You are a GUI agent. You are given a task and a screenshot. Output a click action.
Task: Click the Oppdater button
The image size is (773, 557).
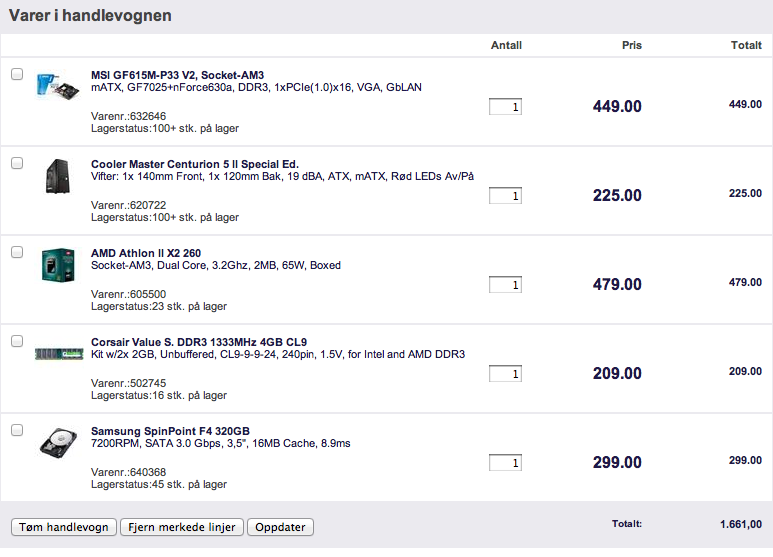(280, 527)
